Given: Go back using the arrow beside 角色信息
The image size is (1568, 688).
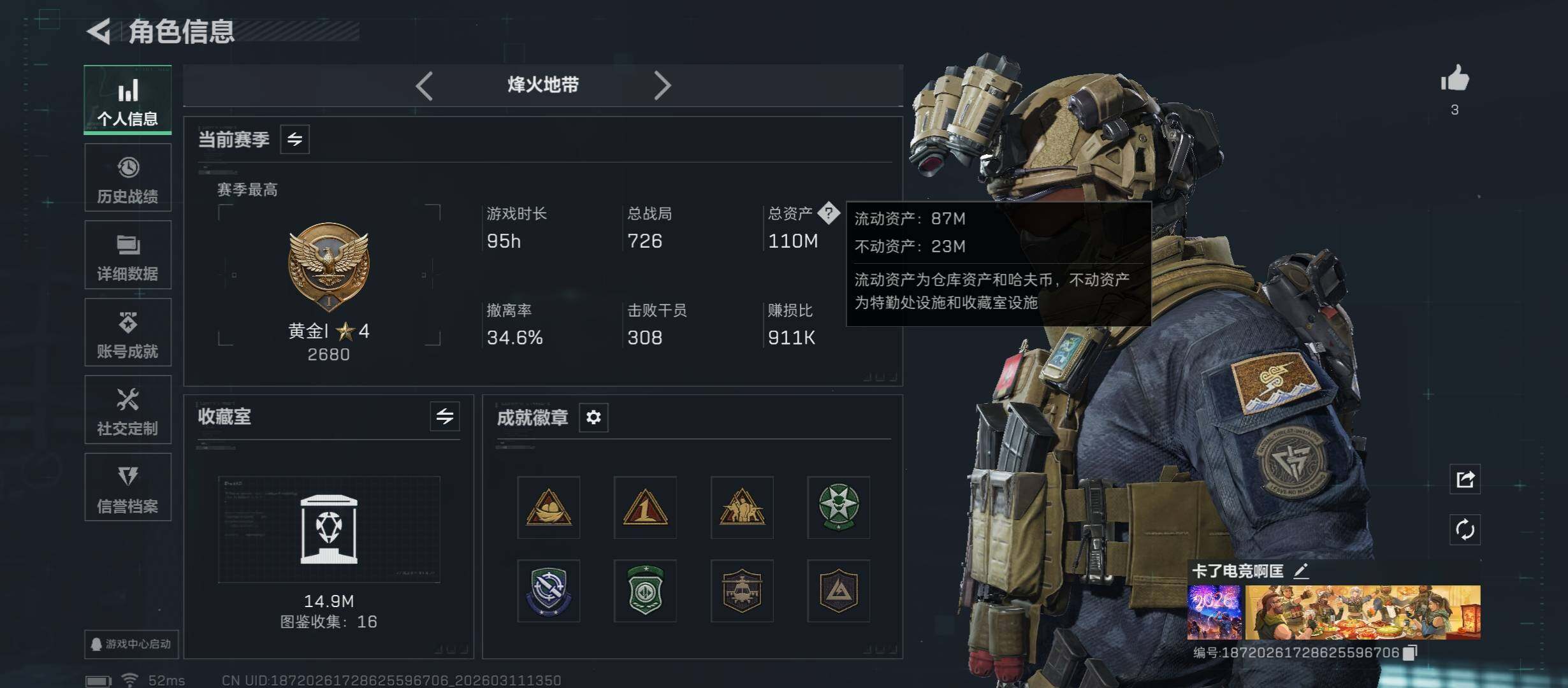Looking at the screenshot, I should point(99,31).
